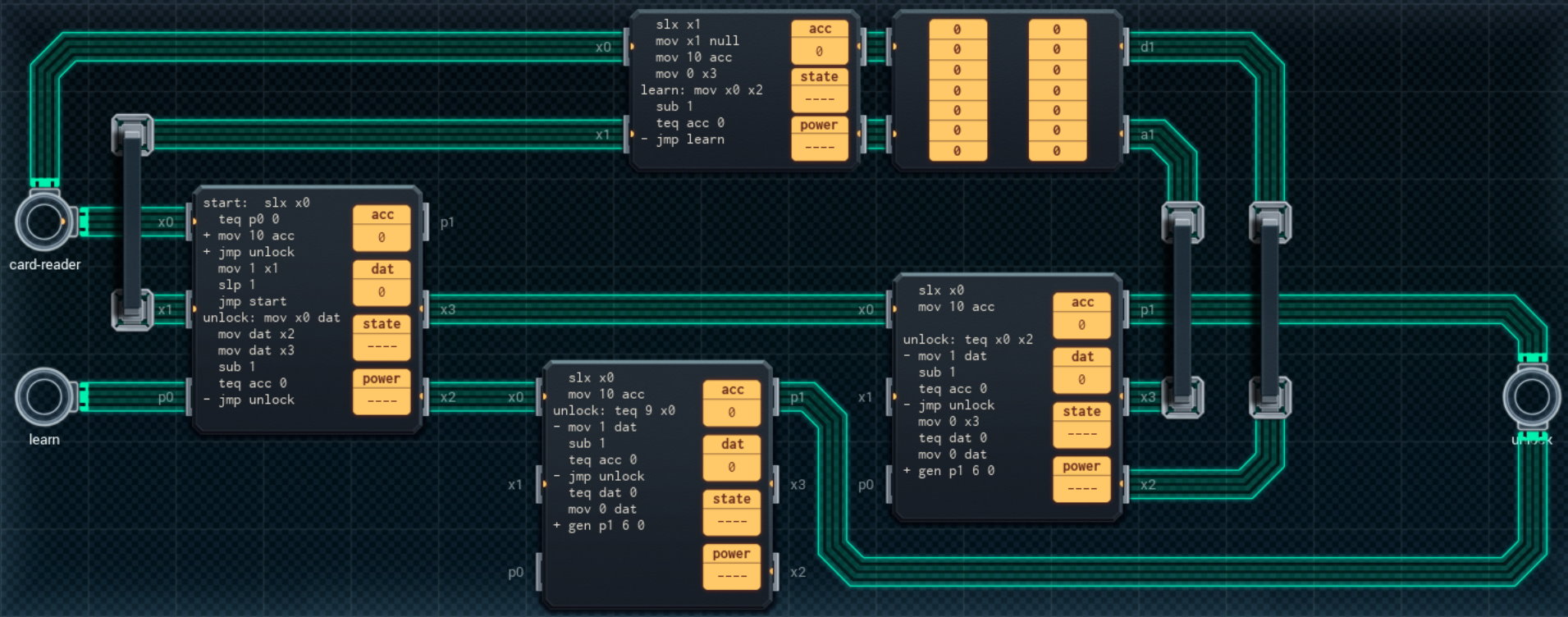Select the wire bridge beside the card-reader

[132, 222]
